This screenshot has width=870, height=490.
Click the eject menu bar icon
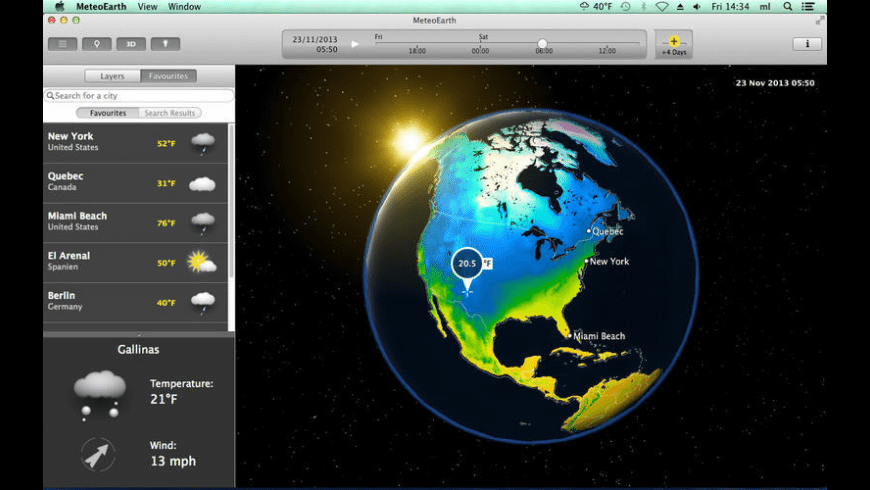tap(680, 7)
